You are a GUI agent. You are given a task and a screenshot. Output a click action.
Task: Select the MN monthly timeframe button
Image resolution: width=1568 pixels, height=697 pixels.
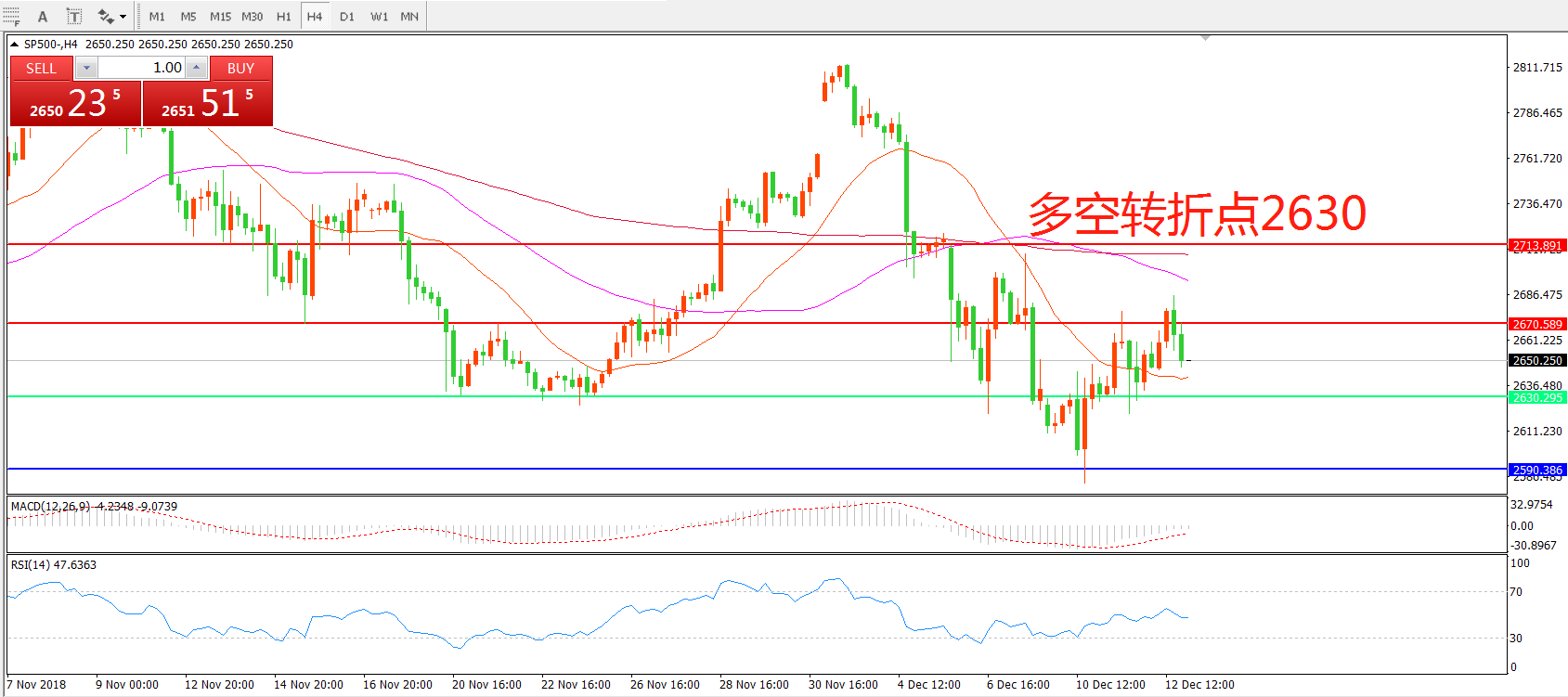pos(409,17)
